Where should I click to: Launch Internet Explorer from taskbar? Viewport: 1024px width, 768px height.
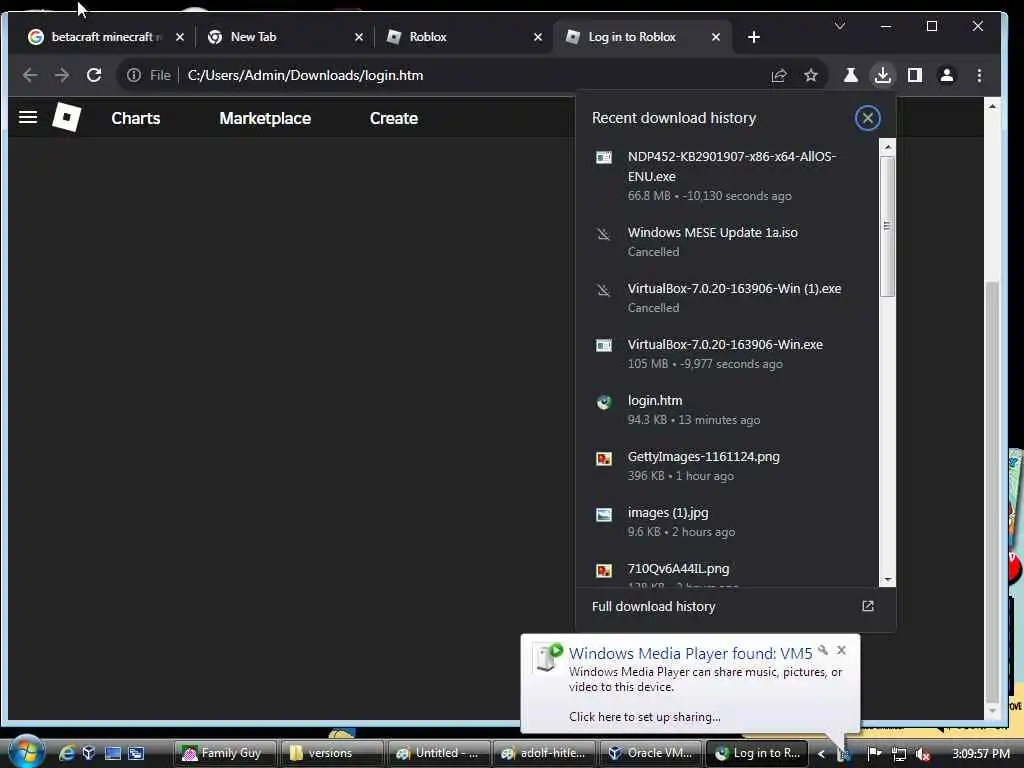point(67,754)
